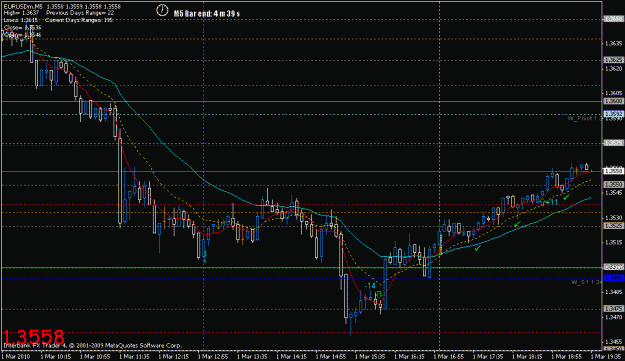Image resolution: width=625 pixels, height=361 pixels.
Task: Click the Interbank FX Trader 4 copyright text
Action: pyautogui.click(x=92, y=345)
